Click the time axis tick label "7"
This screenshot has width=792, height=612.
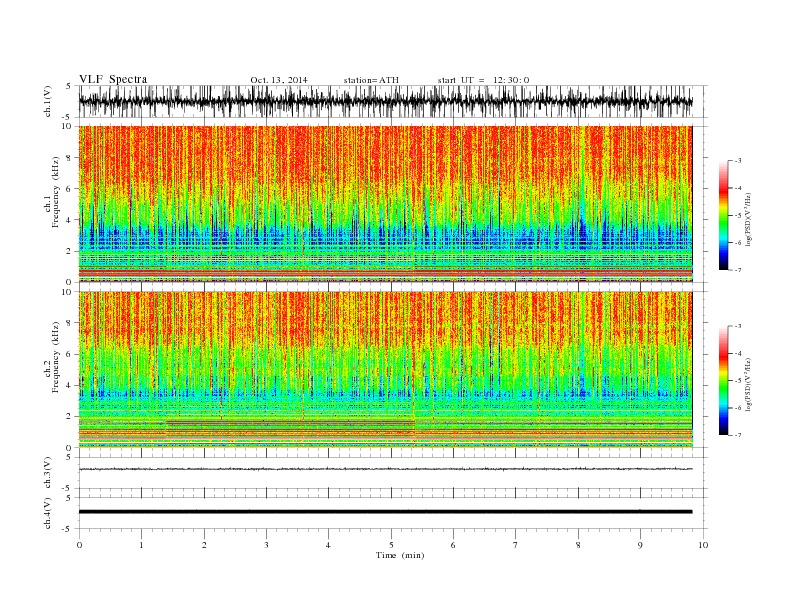pos(516,545)
